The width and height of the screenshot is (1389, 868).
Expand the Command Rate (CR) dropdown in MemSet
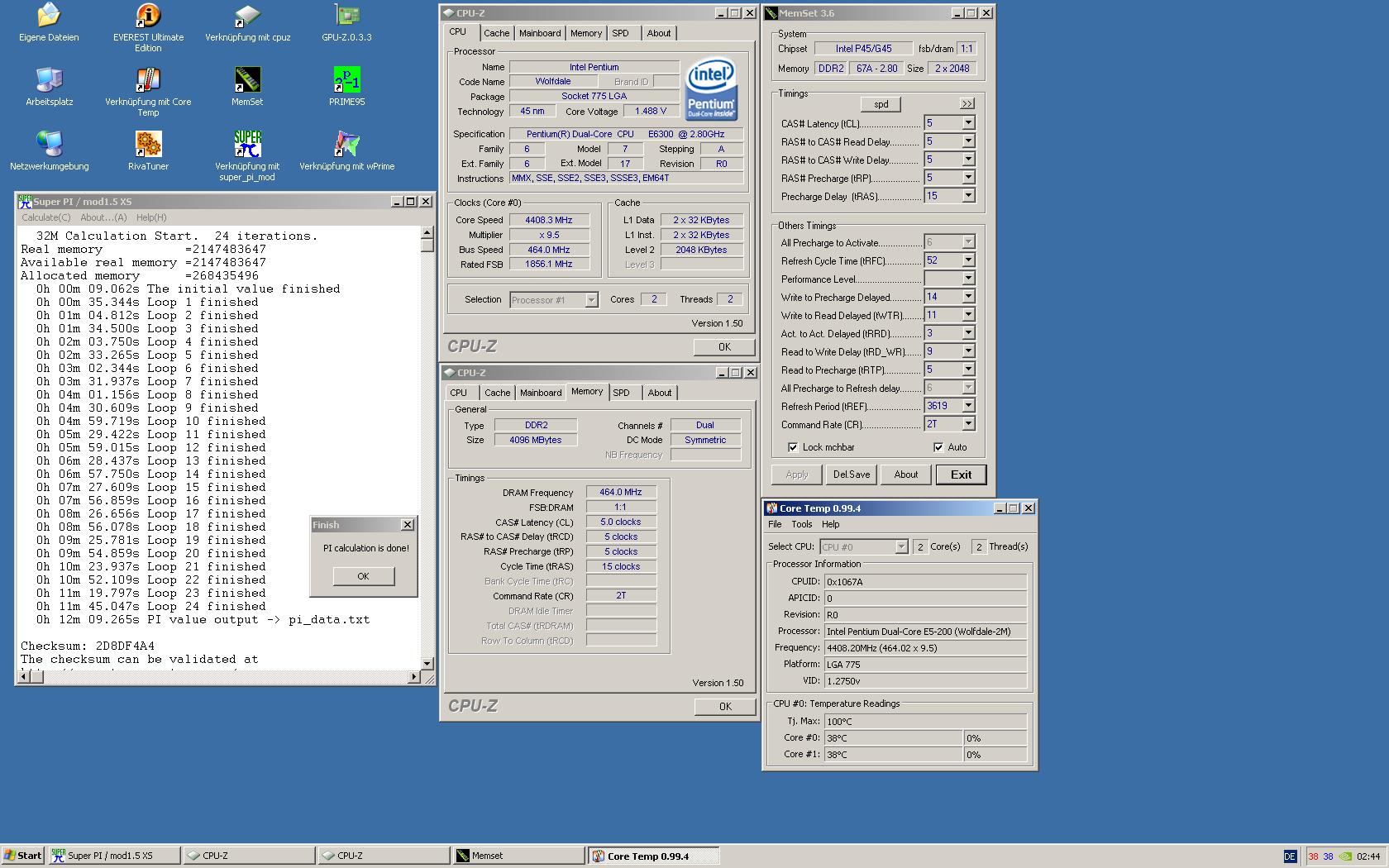point(968,424)
